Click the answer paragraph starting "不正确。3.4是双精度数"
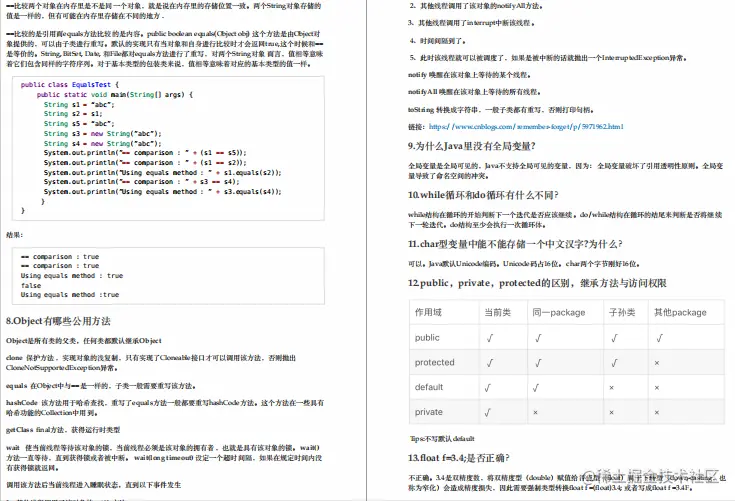 coord(567,483)
